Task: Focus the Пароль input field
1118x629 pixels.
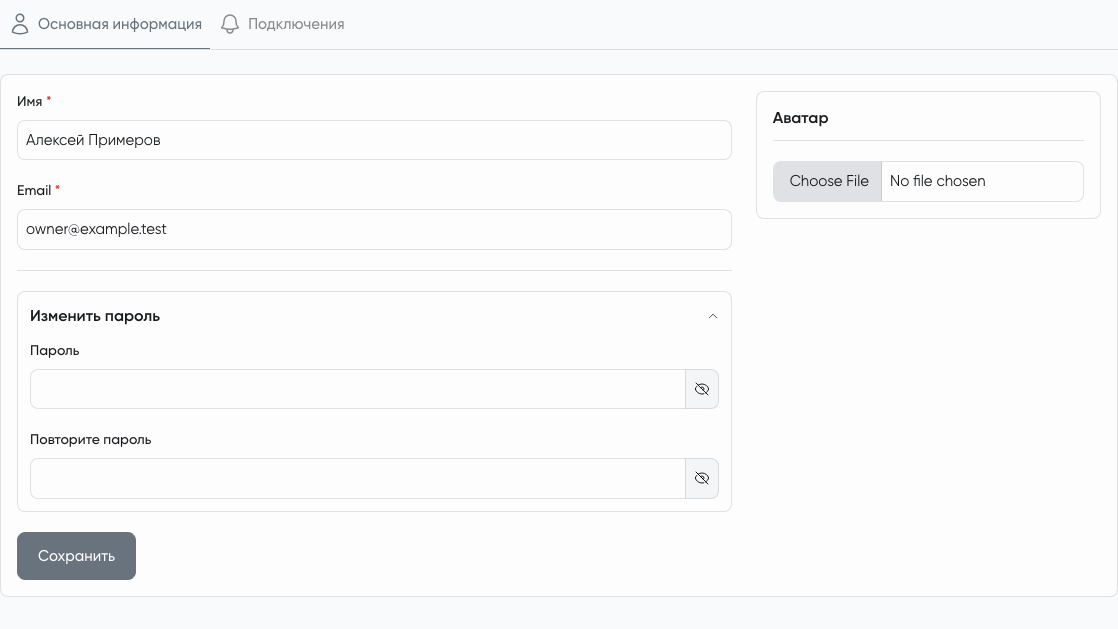Action: [358, 389]
